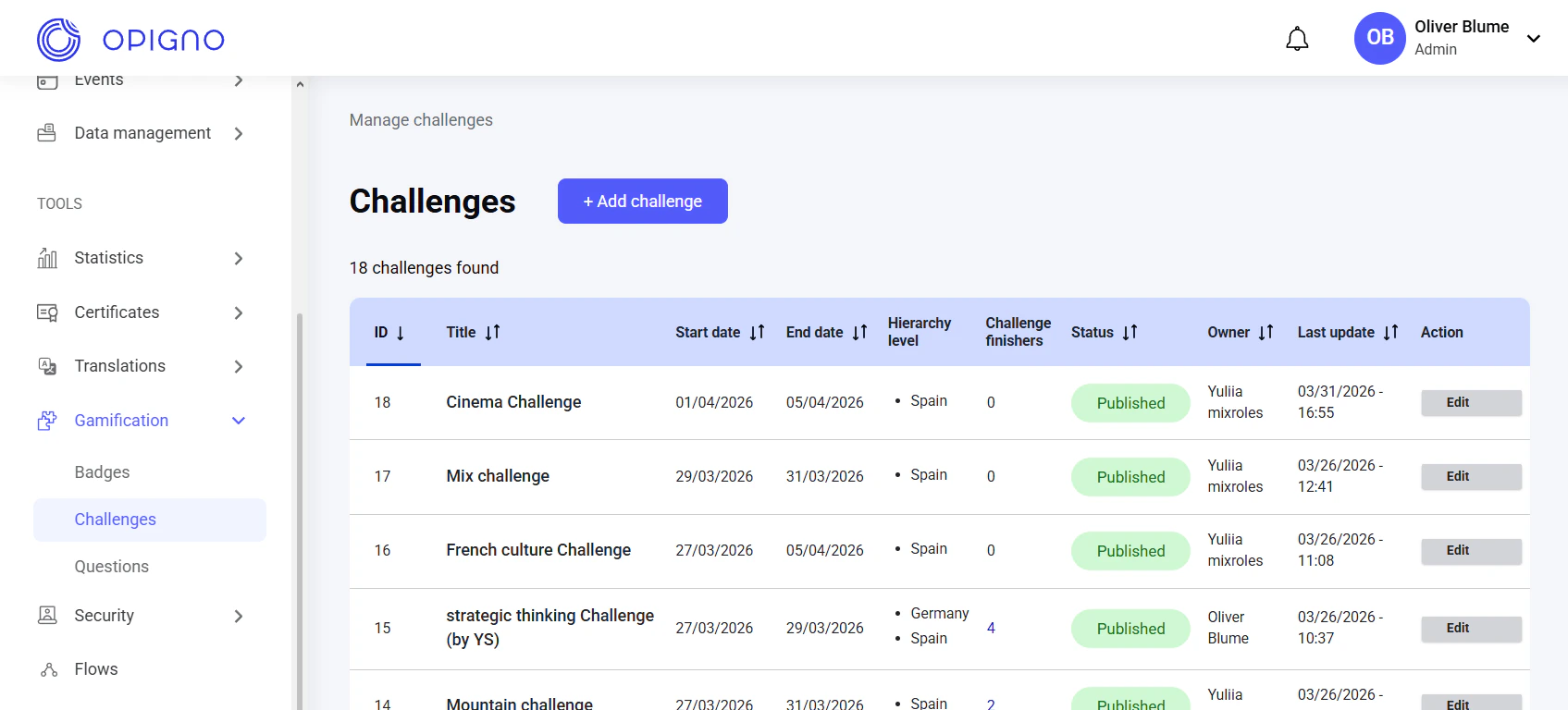Click Published status for Mix challenge
Image resolution: width=1568 pixels, height=710 pixels.
tap(1130, 477)
